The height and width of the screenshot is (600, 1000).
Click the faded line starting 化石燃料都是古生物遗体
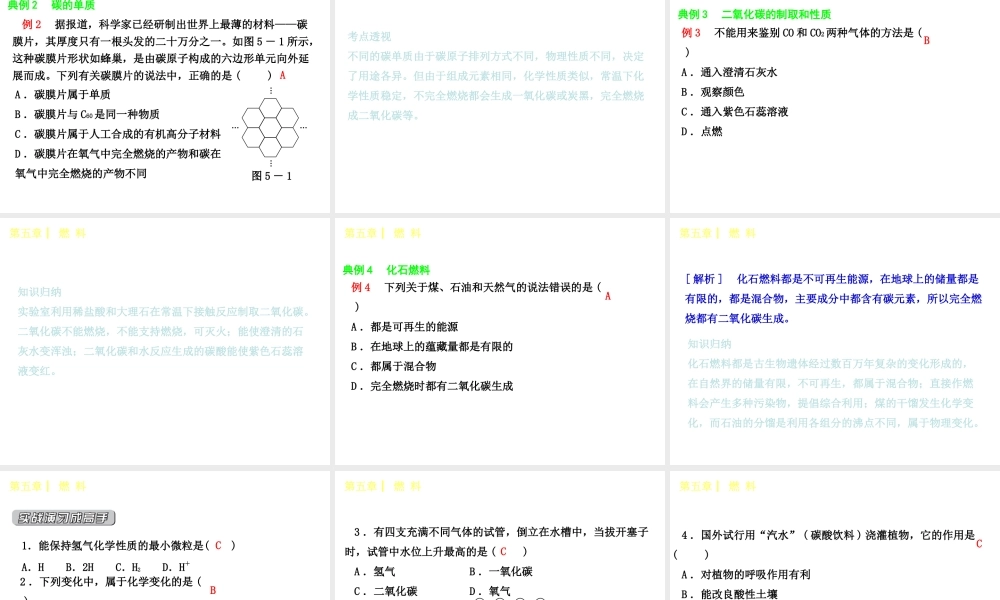pos(828,364)
